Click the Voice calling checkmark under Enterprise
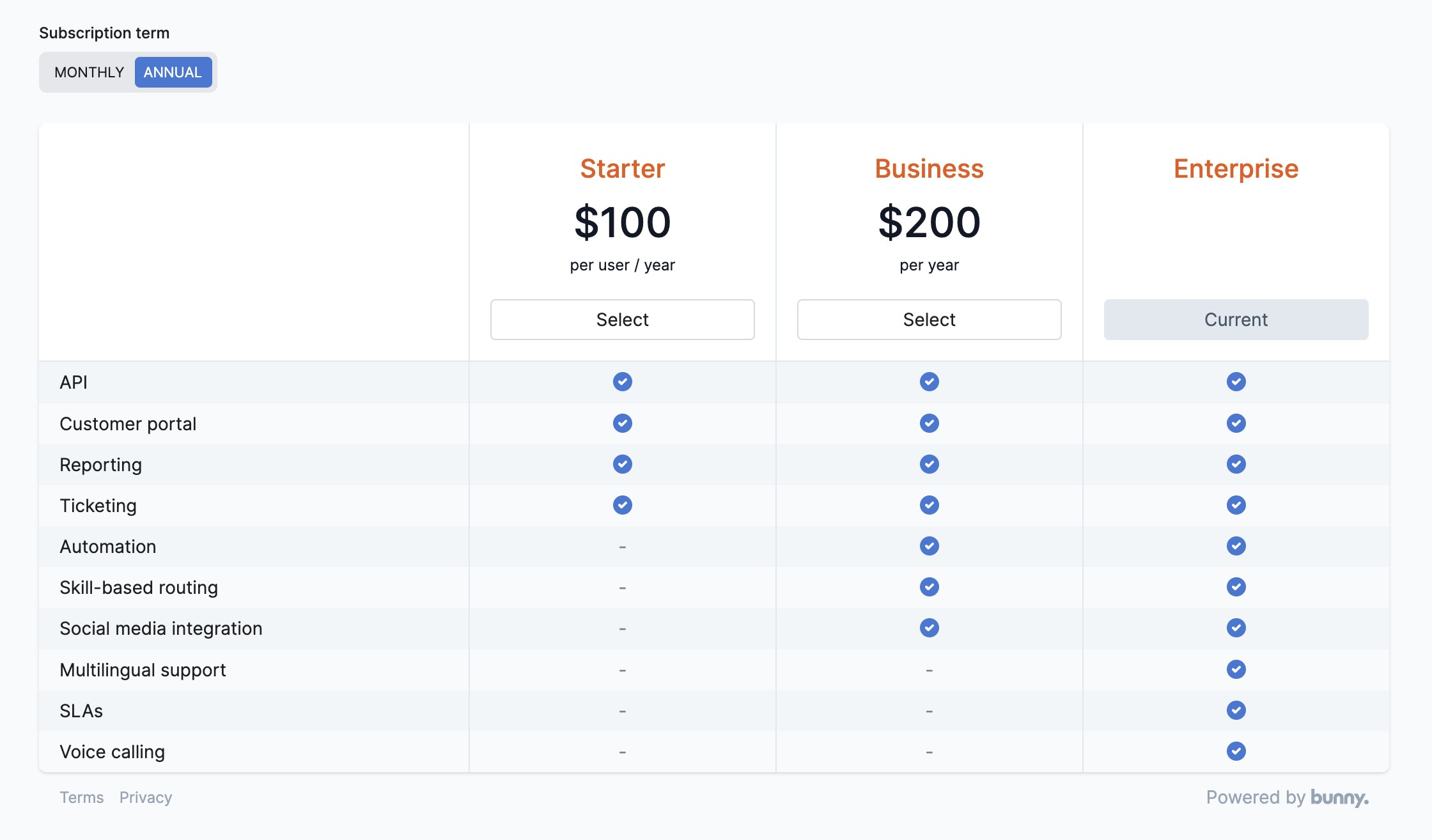Screen dimensions: 1432x840 [x=1235, y=751]
